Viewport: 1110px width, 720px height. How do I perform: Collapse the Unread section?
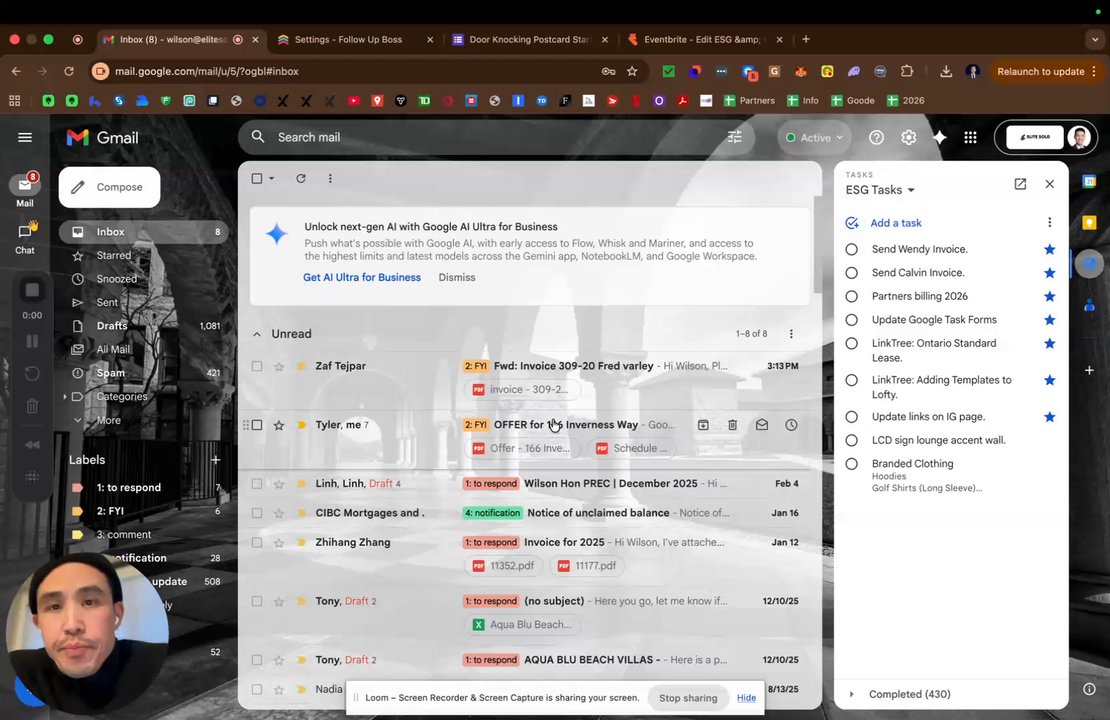(x=257, y=334)
